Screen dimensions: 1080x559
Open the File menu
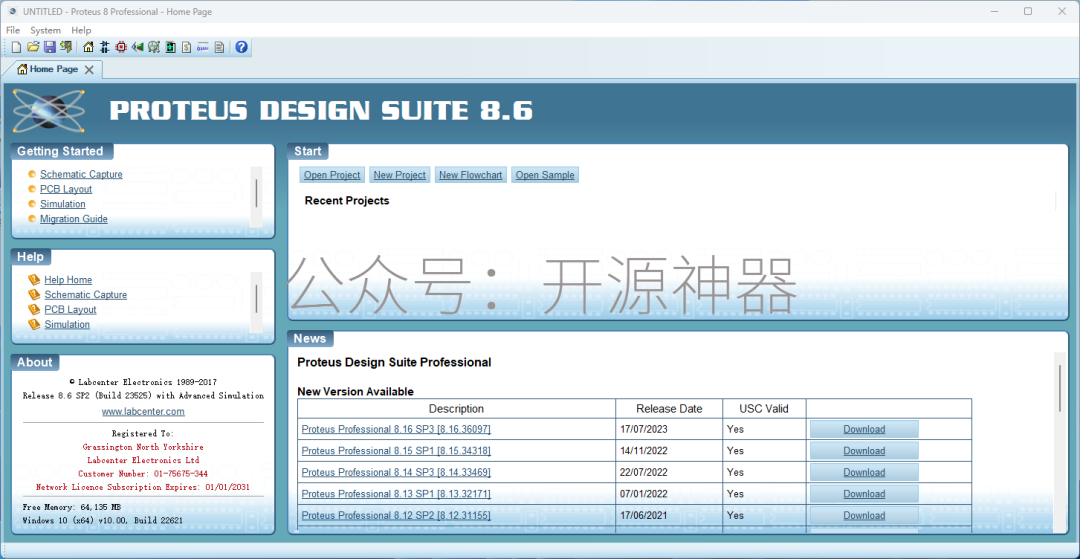pyautogui.click(x=13, y=30)
